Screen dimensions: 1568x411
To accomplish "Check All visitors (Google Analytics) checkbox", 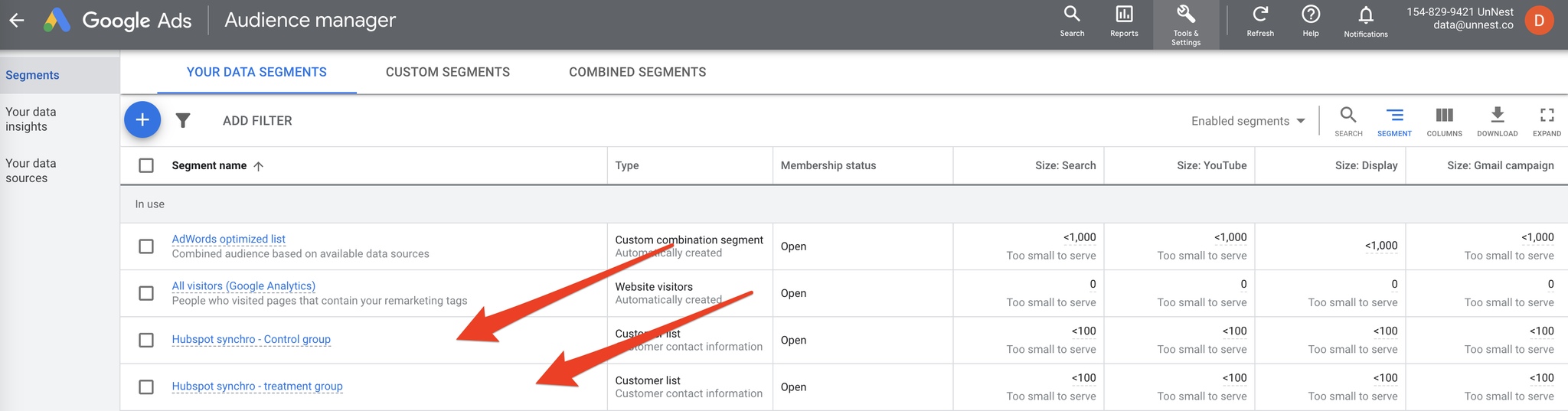I will [146, 293].
